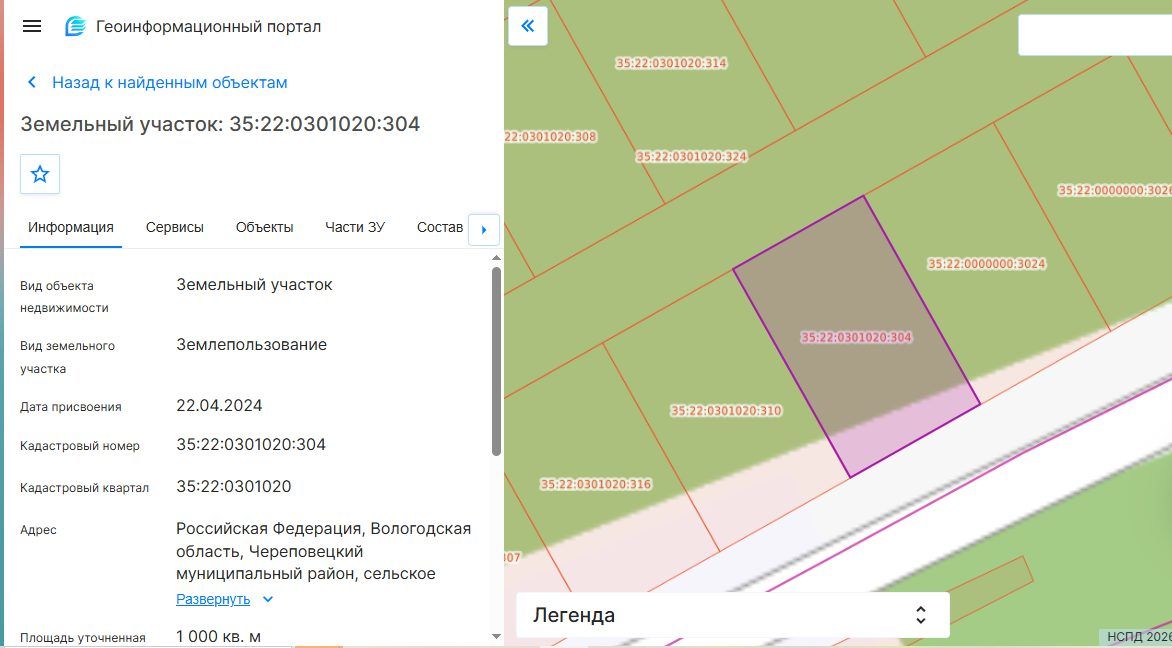Screen dimensions: 1172x648
Task: Switch to the Состав tab
Action: point(440,227)
